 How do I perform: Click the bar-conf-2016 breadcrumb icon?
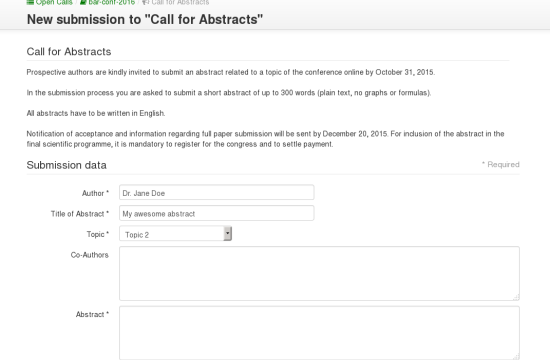83,2
